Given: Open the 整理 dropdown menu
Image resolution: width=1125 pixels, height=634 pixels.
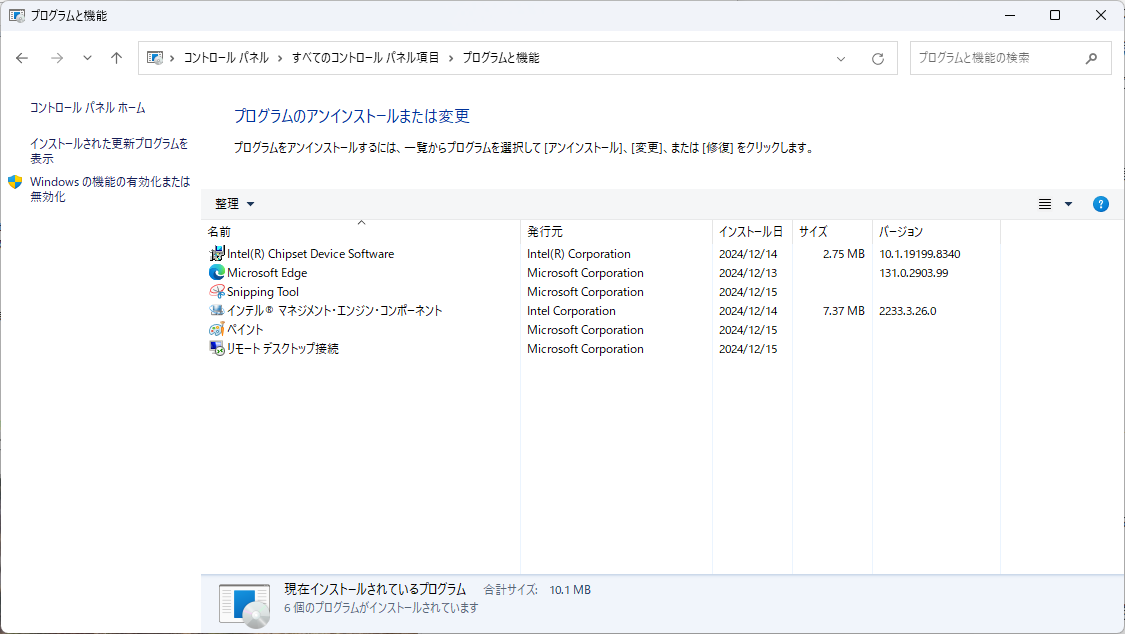Looking at the screenshot, I should 235,204.
